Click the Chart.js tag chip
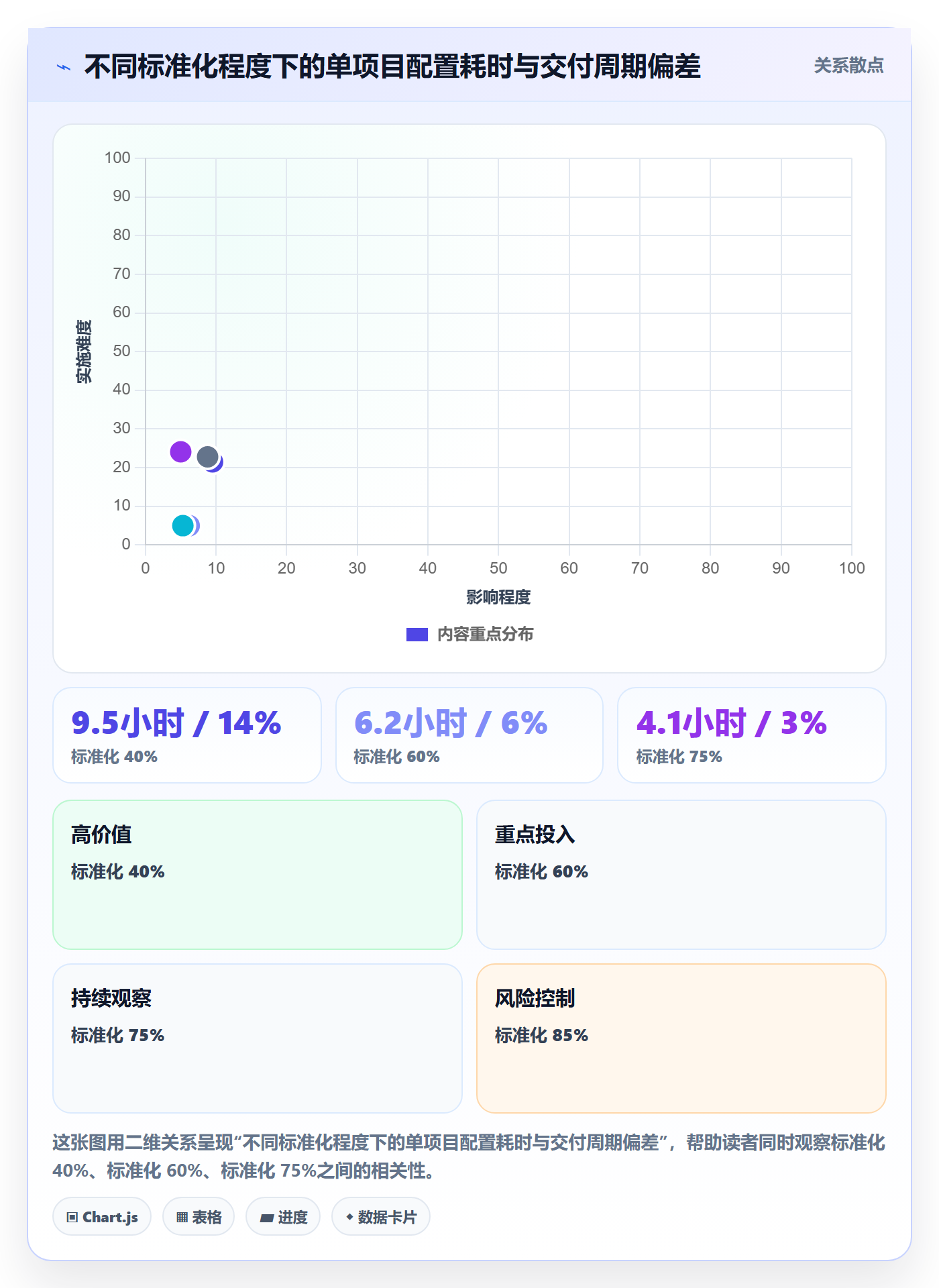939x1288 pixels. coord(102,1217)
